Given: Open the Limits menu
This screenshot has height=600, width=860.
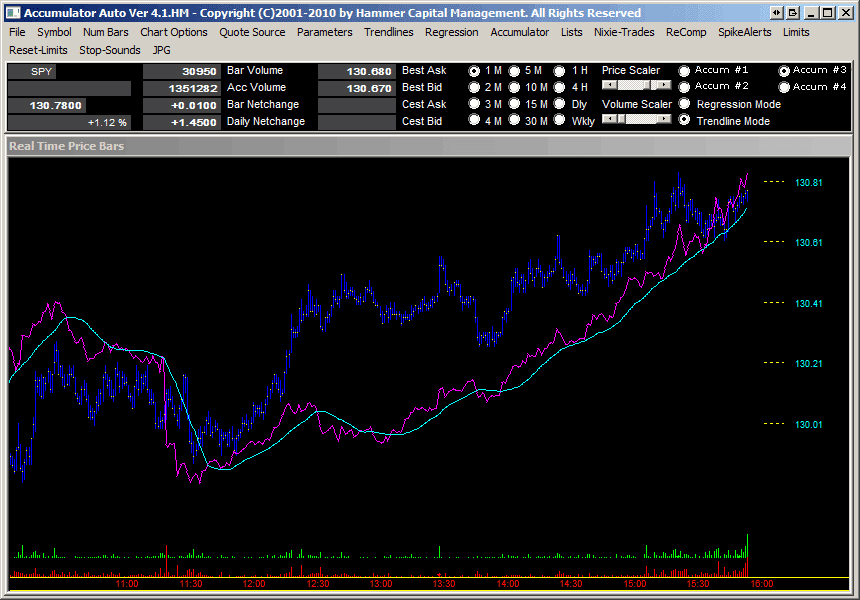Looking at the screenshot, I should tap(796, 32).
